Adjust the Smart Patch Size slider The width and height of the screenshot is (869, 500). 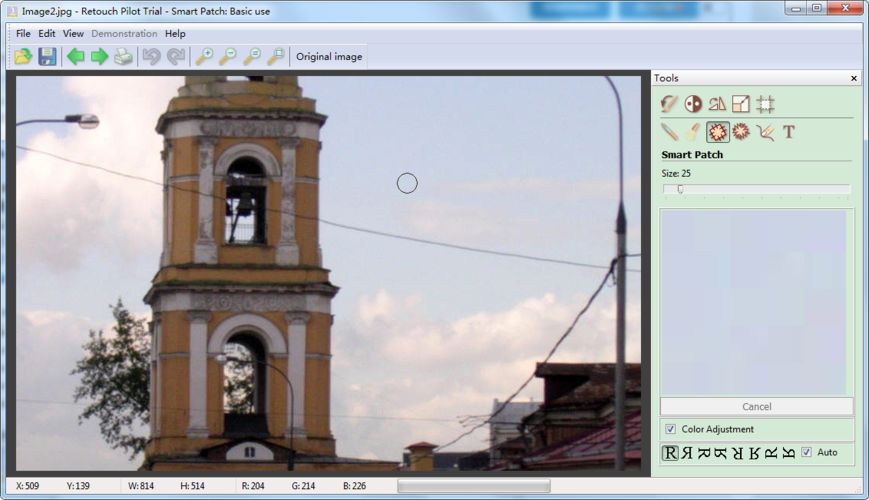(x=680, y=189)
